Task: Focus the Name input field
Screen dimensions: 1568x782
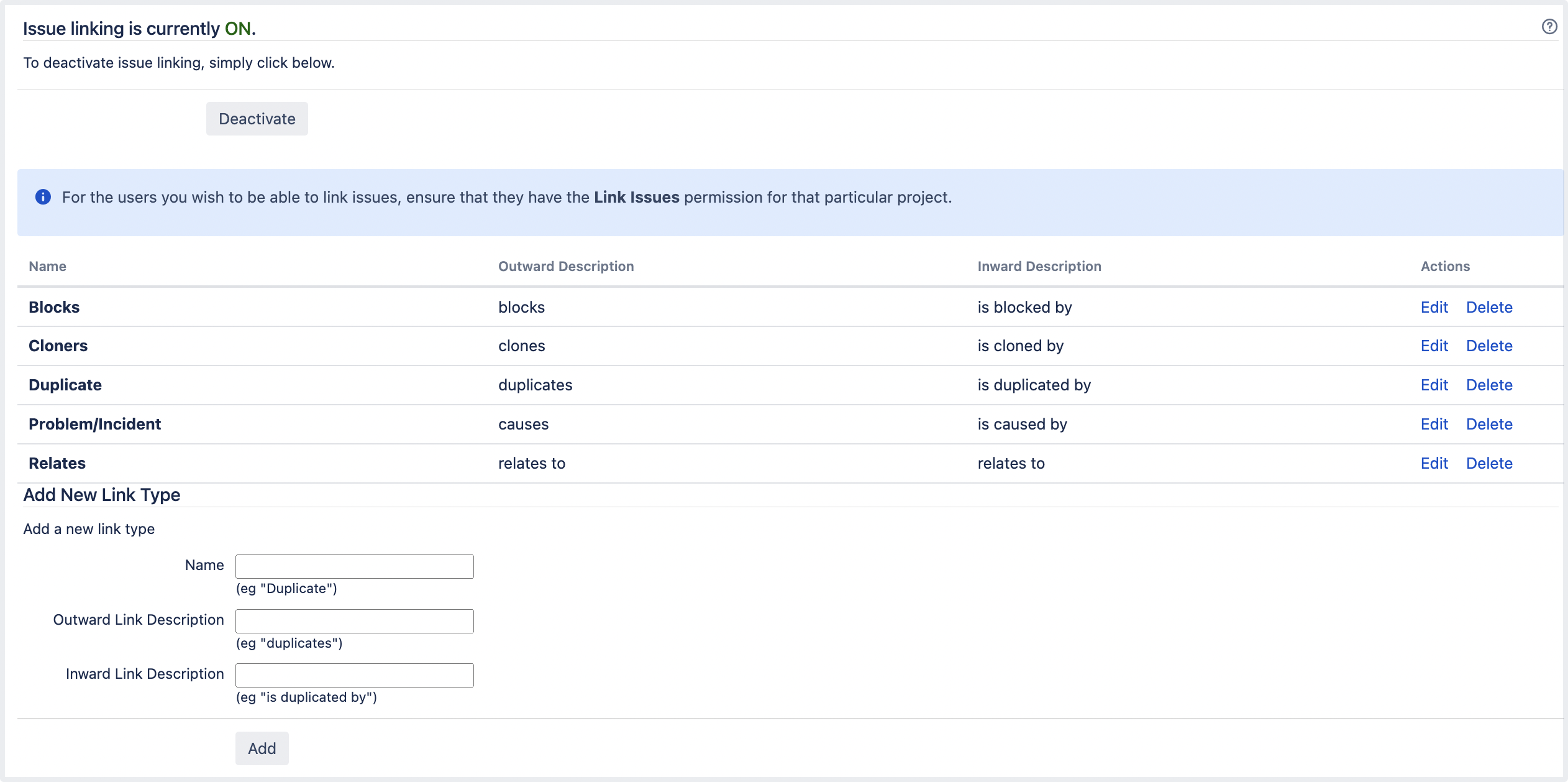Action: pos(354,566)
